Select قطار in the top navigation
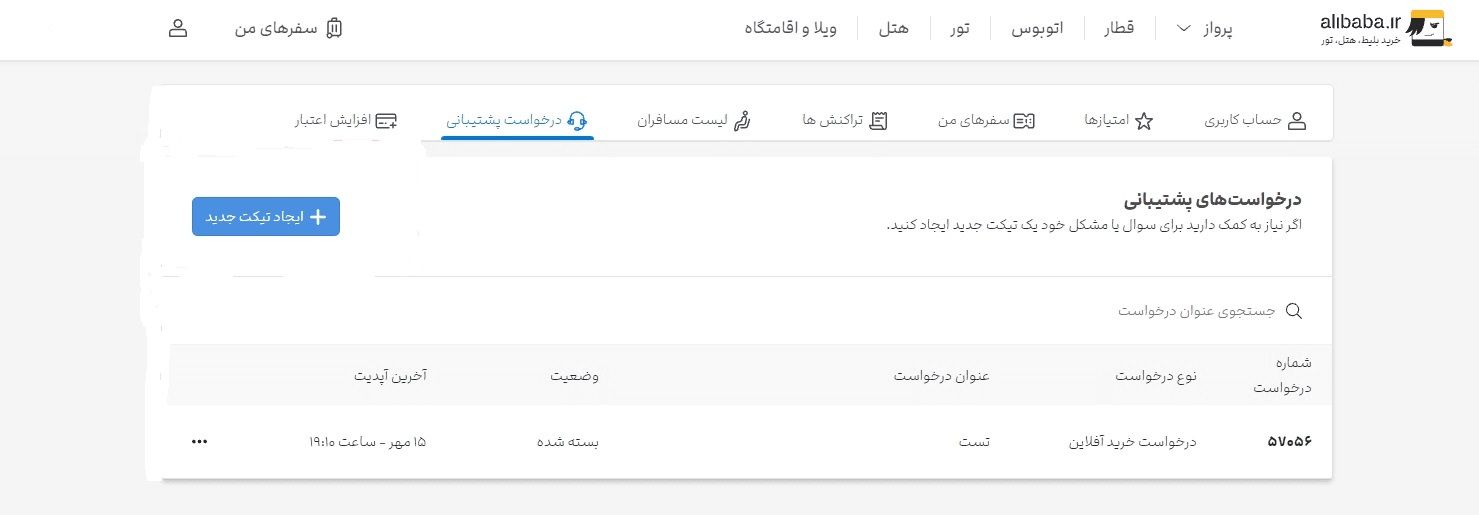Screen dimensions: 1479x515 (x=1119, y=28)
